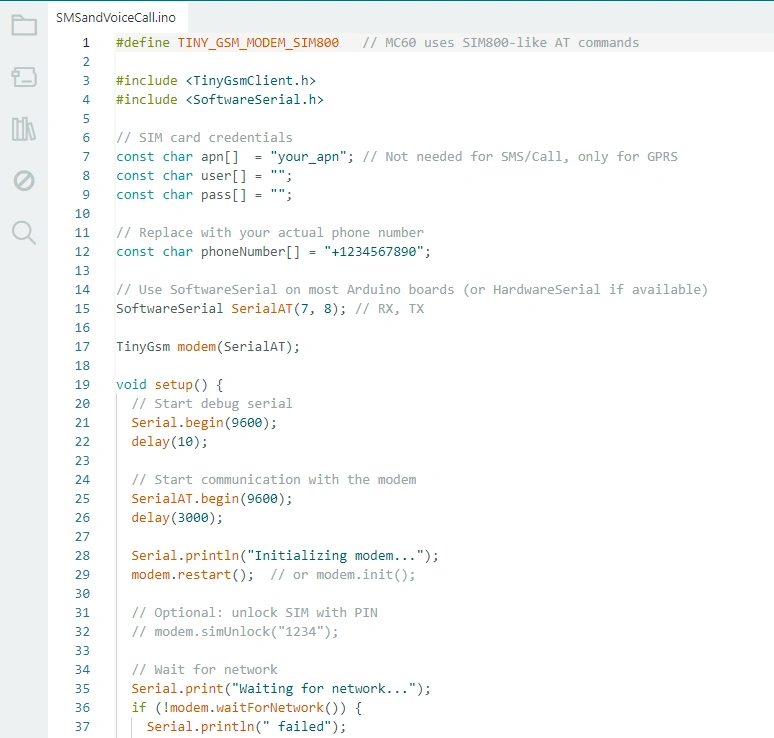Open the Sketchbook folder panel
Image resolution: width=774 pixels, height=738 pixels.
(24, 25)
